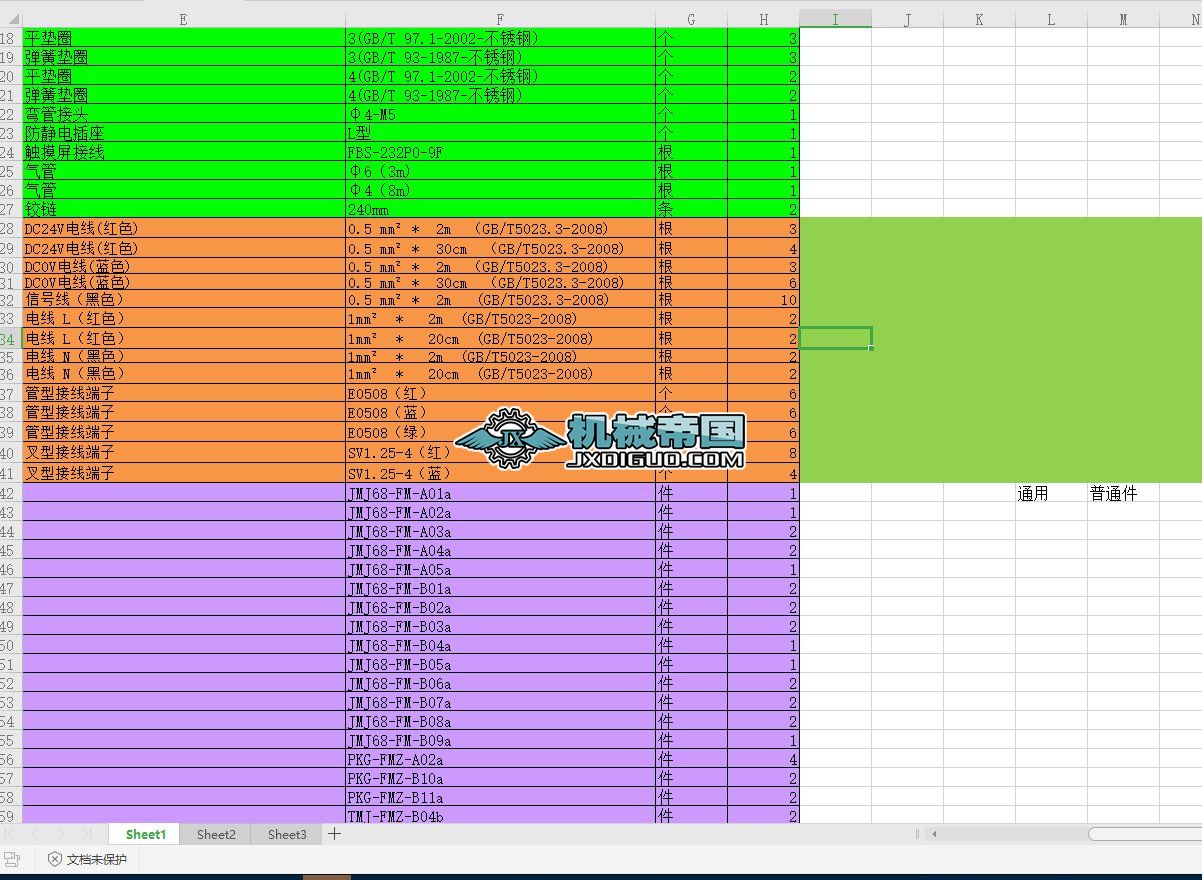Click the 通用 cell in column L
Viewport: 1202px width, 880px height.
(x=1051, y=493)
